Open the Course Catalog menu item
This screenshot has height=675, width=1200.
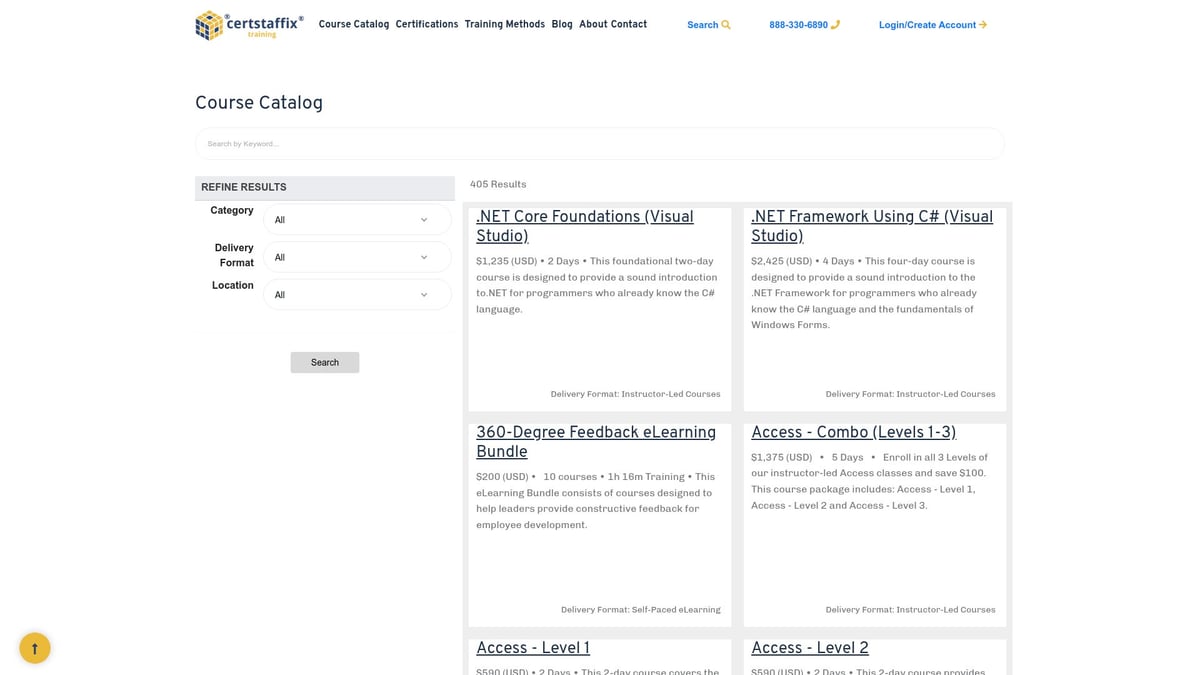pyautogui.click(x=353, y=24)
